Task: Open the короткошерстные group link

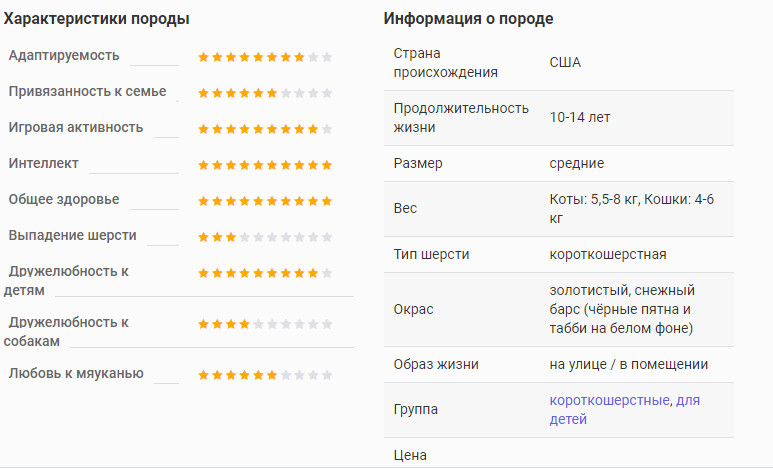Action: click(609, 400)
